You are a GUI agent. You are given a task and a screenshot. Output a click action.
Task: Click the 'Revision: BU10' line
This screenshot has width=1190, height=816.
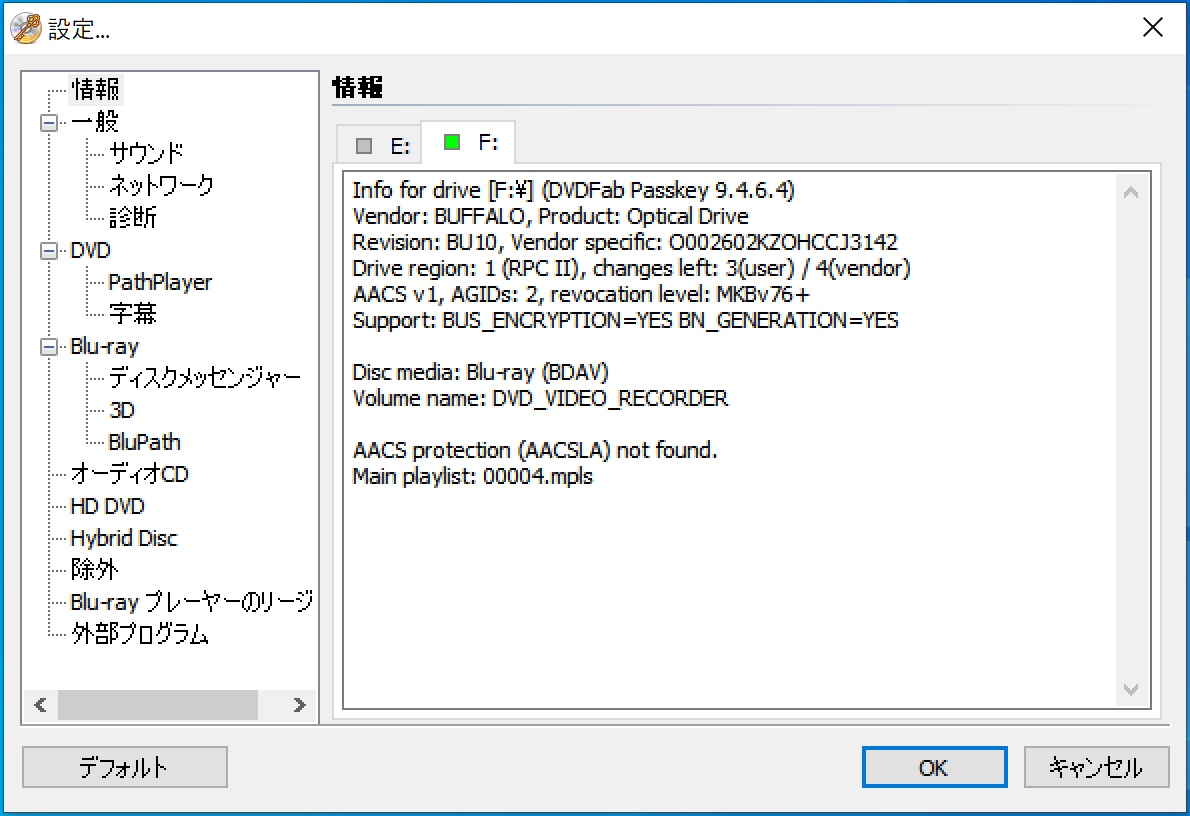[625, 242]
